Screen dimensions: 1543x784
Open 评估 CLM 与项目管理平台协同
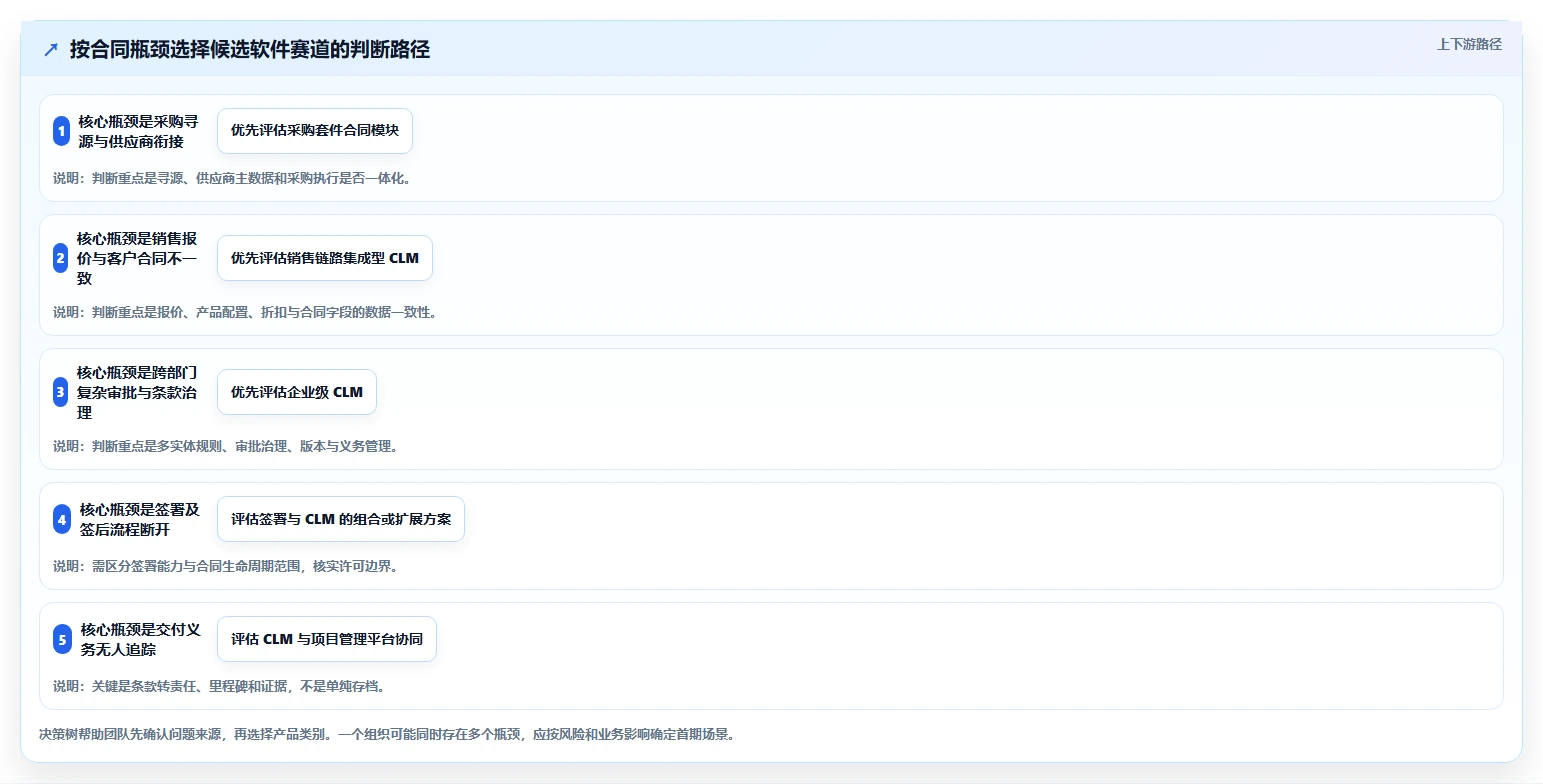327,639
